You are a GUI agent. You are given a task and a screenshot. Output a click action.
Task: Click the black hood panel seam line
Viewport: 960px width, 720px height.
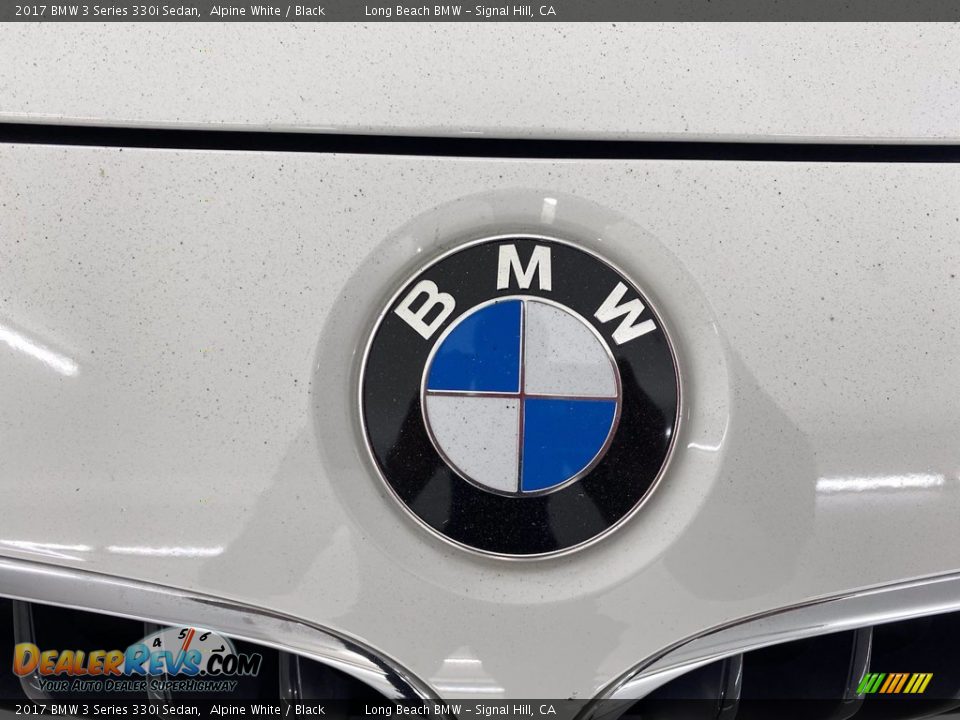[x=480, y=143]
